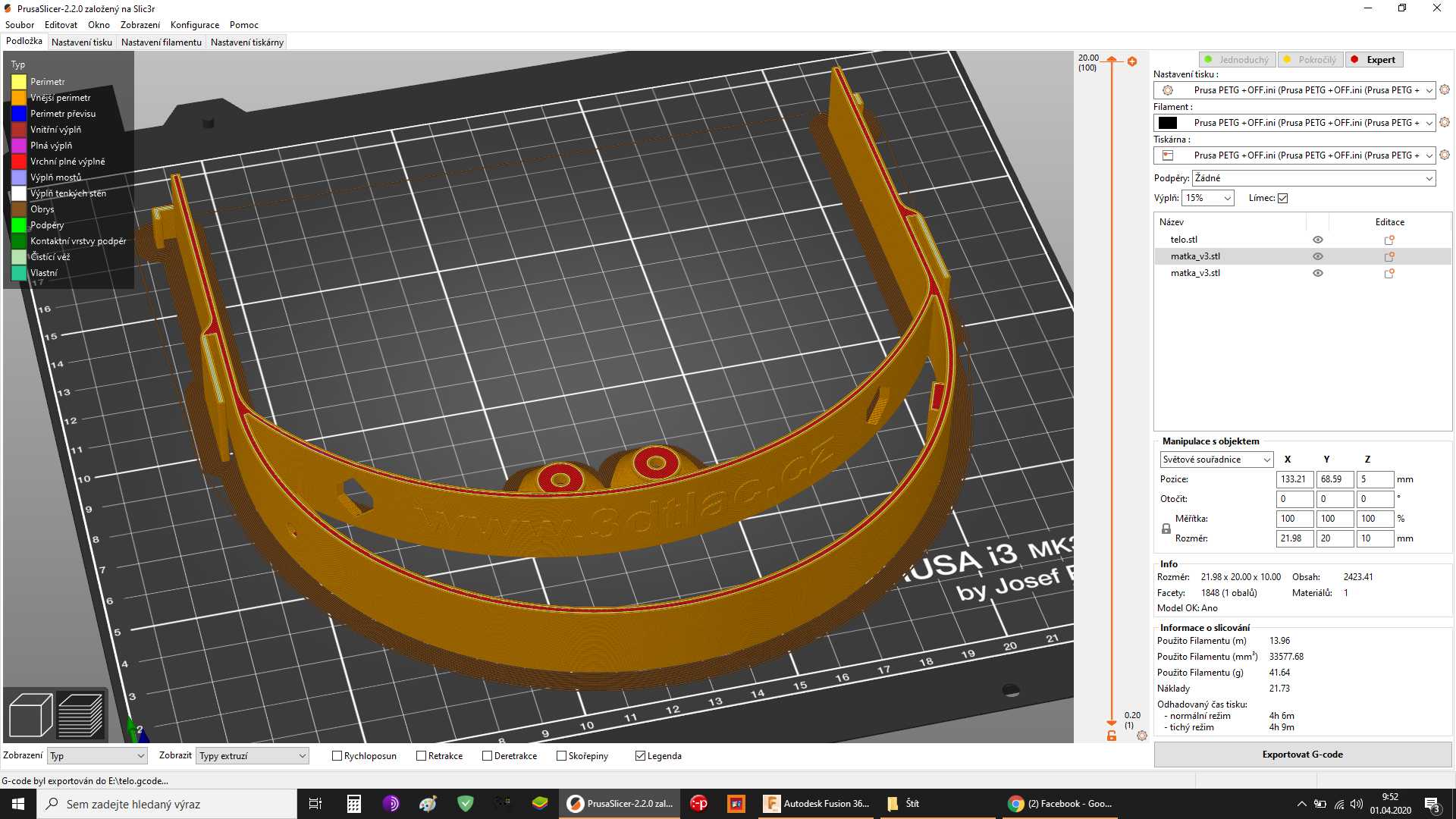The image size is (1456, 819).
Task: Add color change marker plus icon
Action: pos(1132,61)
